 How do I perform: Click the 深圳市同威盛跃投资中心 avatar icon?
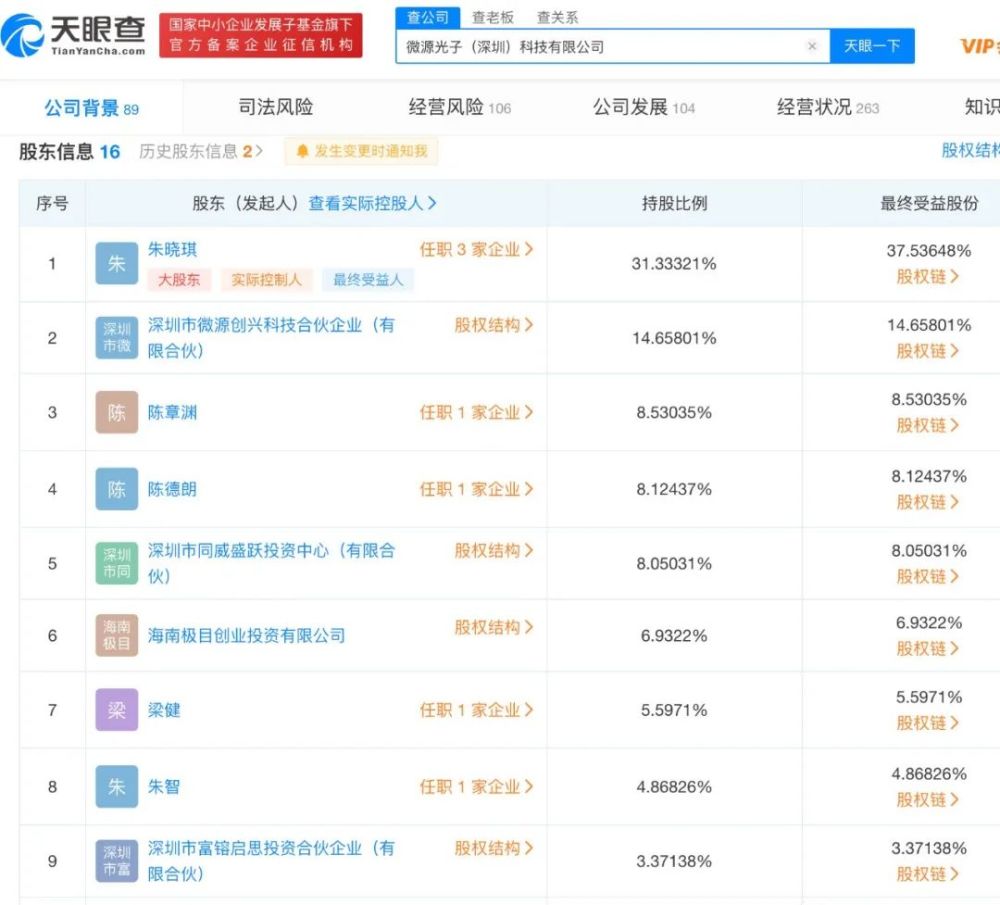[117, 564]
